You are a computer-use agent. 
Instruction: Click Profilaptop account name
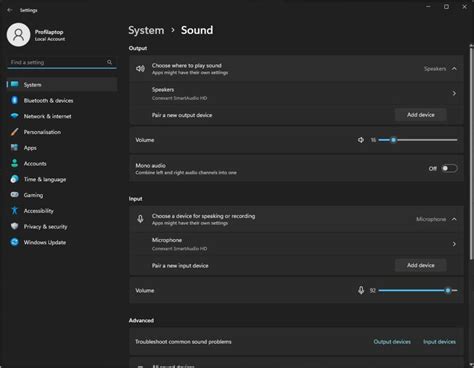[49, 32]
